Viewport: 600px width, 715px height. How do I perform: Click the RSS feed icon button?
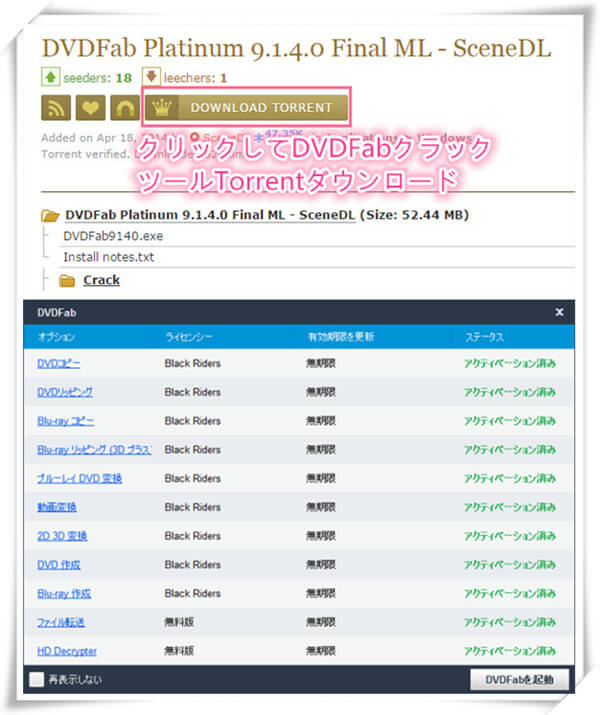point(56,108)
